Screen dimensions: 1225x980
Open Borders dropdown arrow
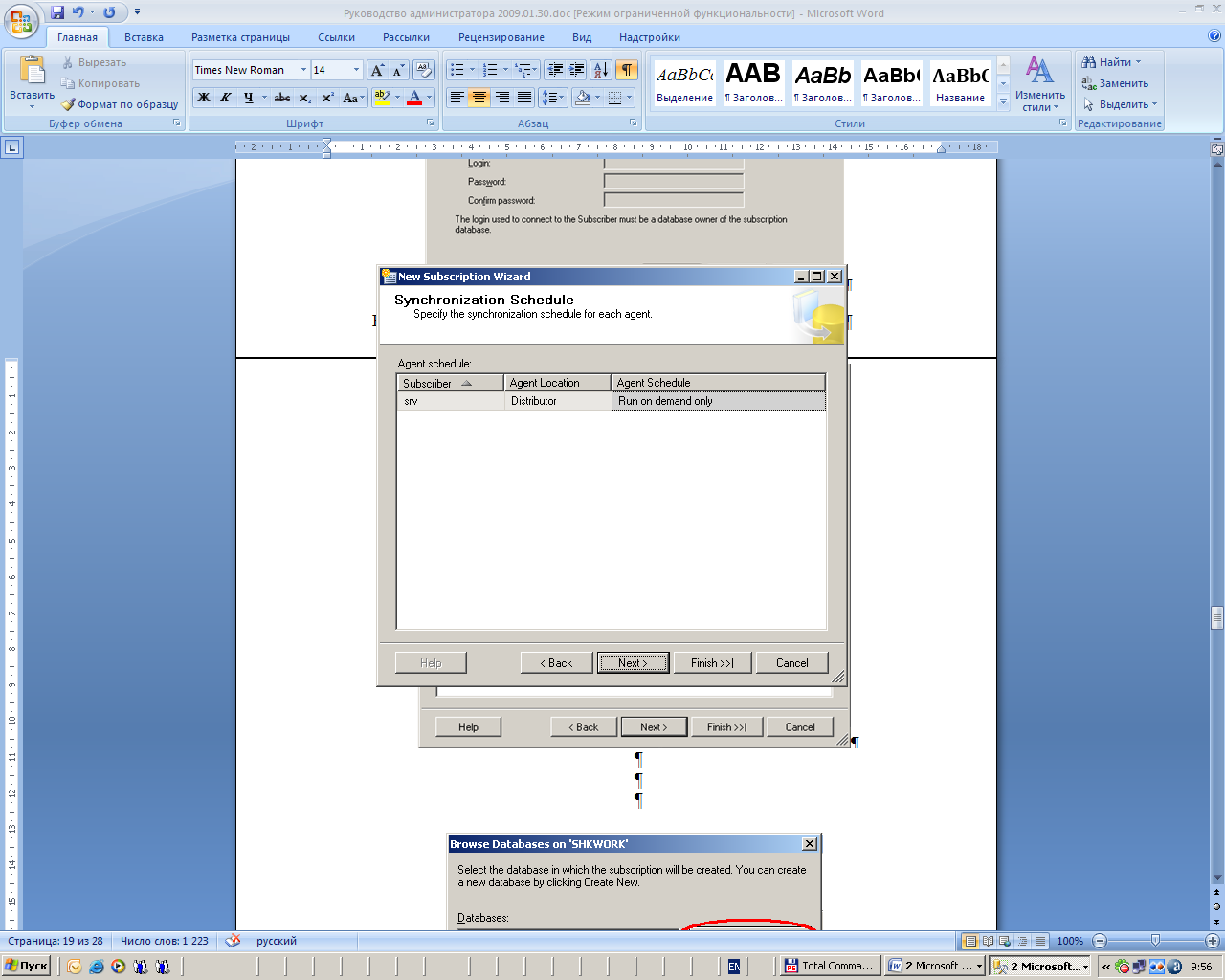coord(629,98)
